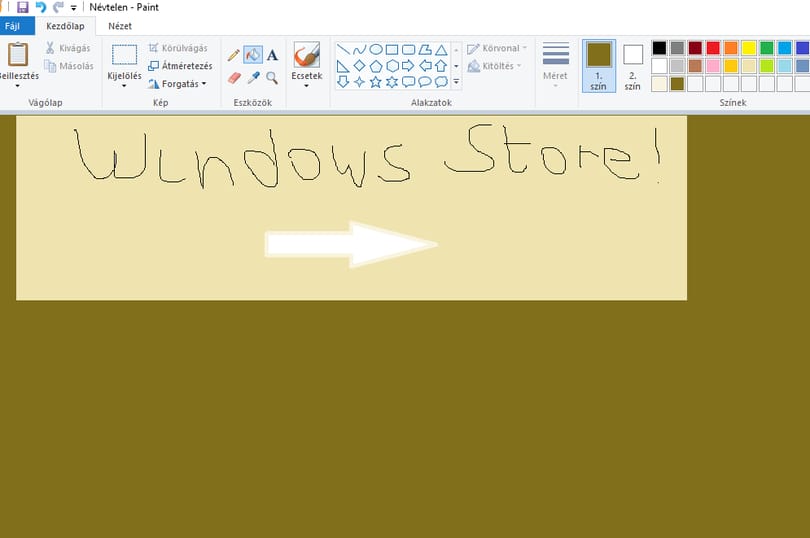Screen dimensions: 810x538
Task: Choose the Down arrow shape
Action: click(343, 82)
